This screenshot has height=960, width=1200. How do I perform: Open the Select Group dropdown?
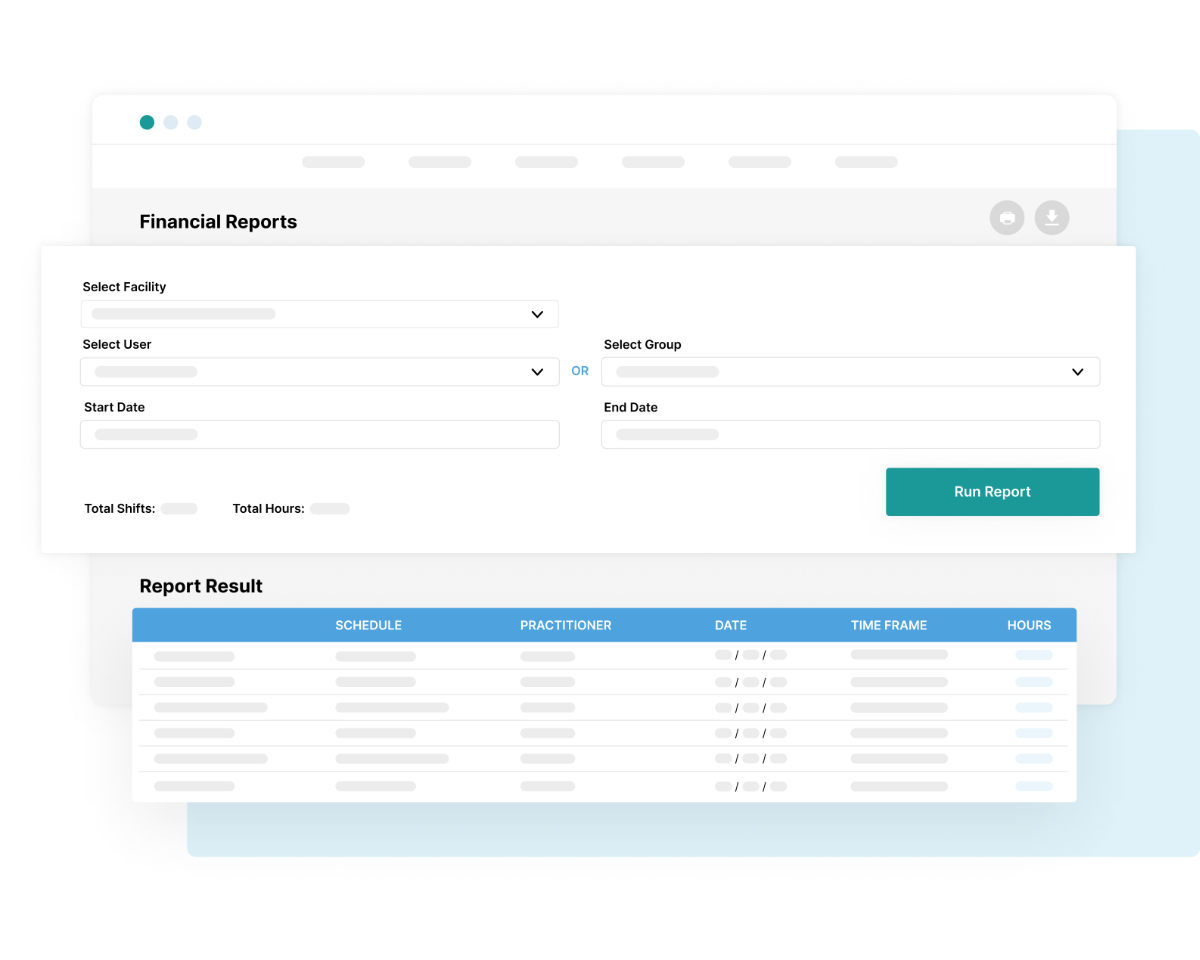click(x=850, y=372)
